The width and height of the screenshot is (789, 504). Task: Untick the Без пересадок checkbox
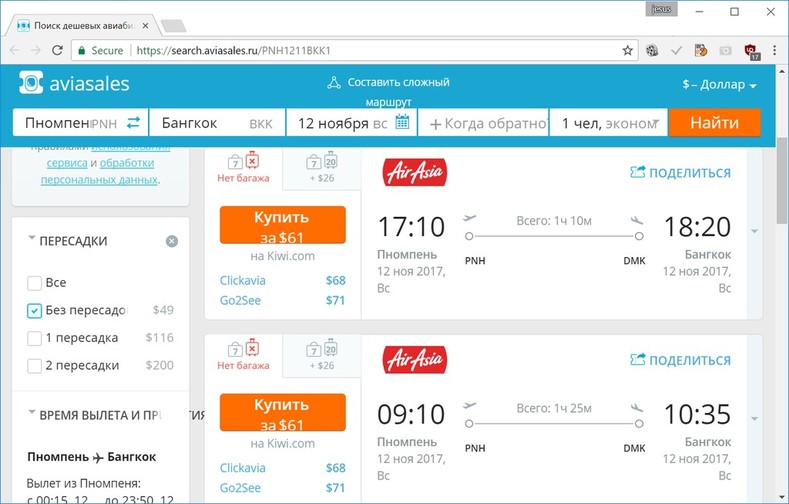coord(34,310)
